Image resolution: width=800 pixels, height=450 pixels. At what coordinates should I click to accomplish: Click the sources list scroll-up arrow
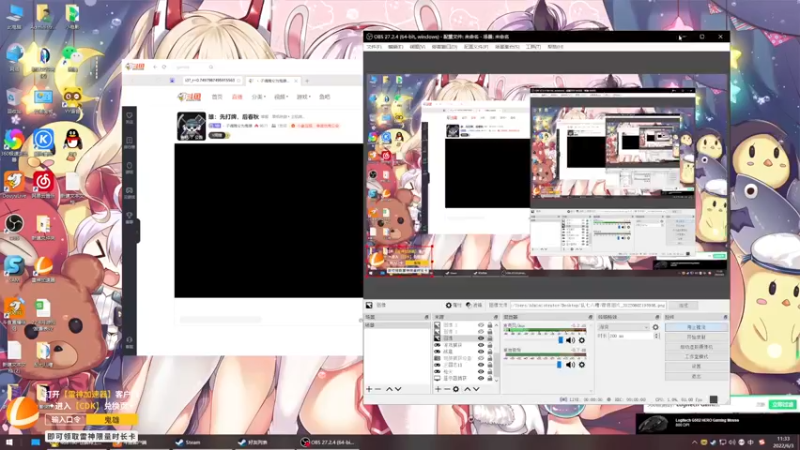point(496,324)
